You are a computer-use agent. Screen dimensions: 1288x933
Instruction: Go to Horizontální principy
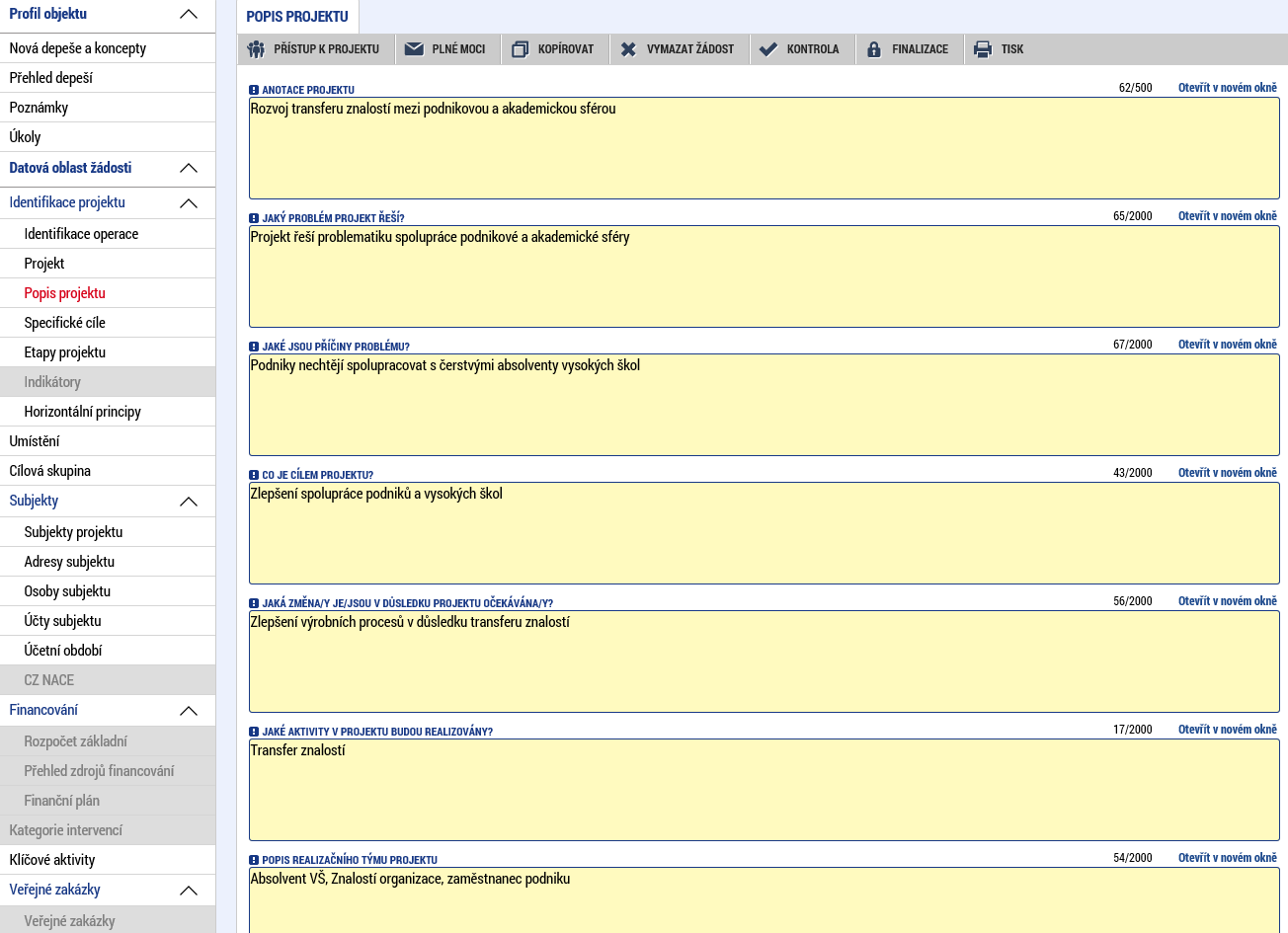click(x=108, y=412)
